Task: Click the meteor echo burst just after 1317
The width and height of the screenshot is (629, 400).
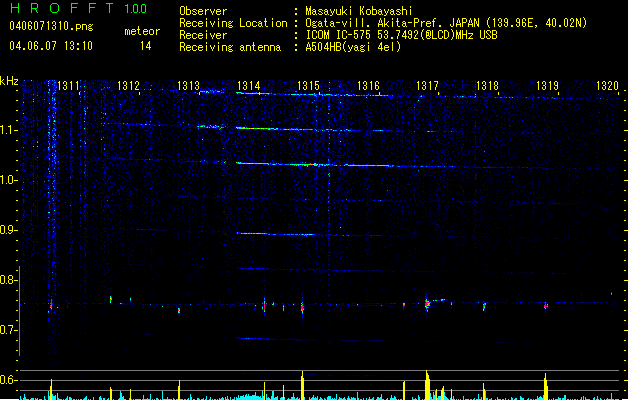Action: pyautogui.click(x=428, y=304)
